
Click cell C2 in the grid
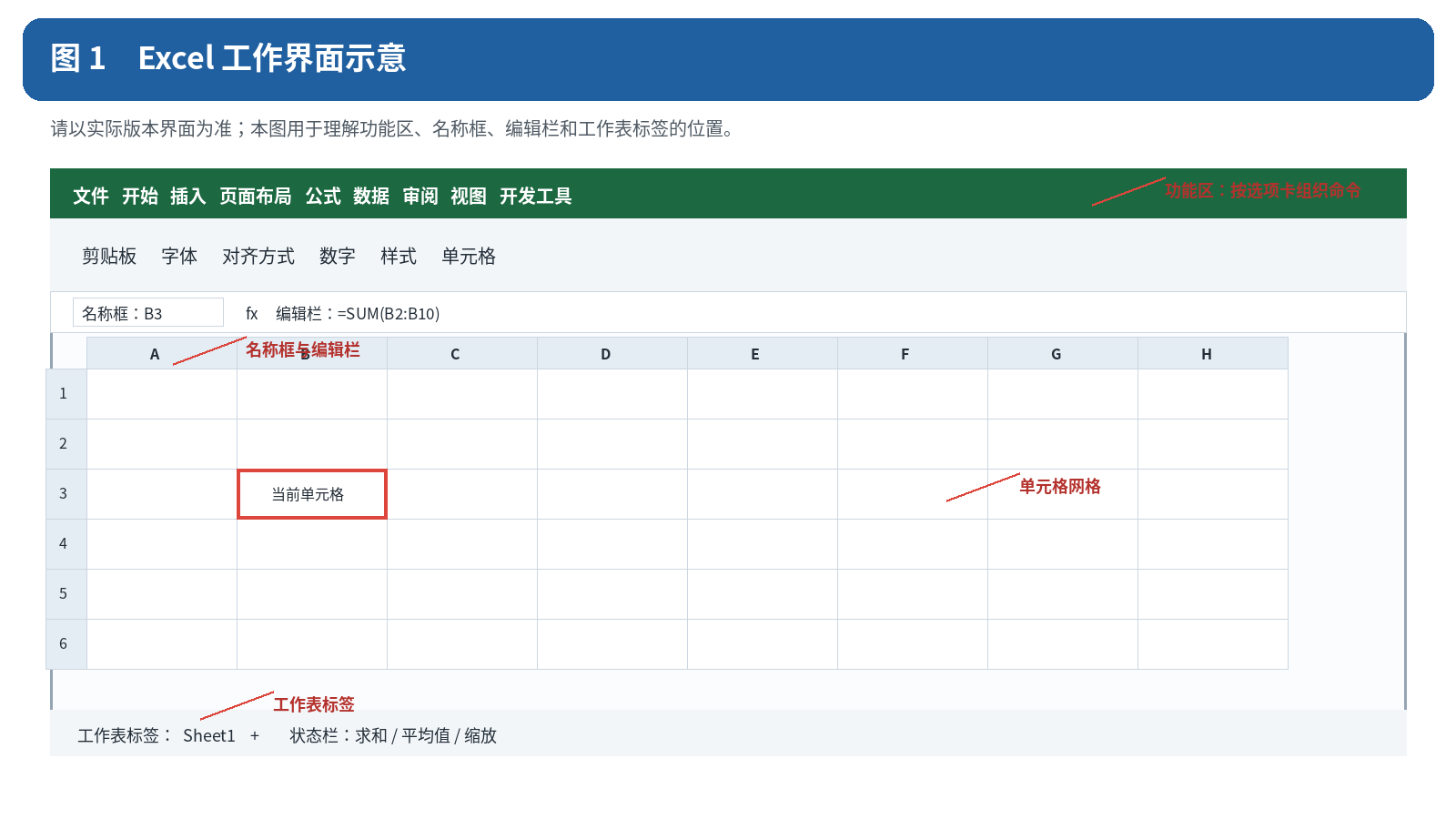pyautogui.click(x=462, y=444)
